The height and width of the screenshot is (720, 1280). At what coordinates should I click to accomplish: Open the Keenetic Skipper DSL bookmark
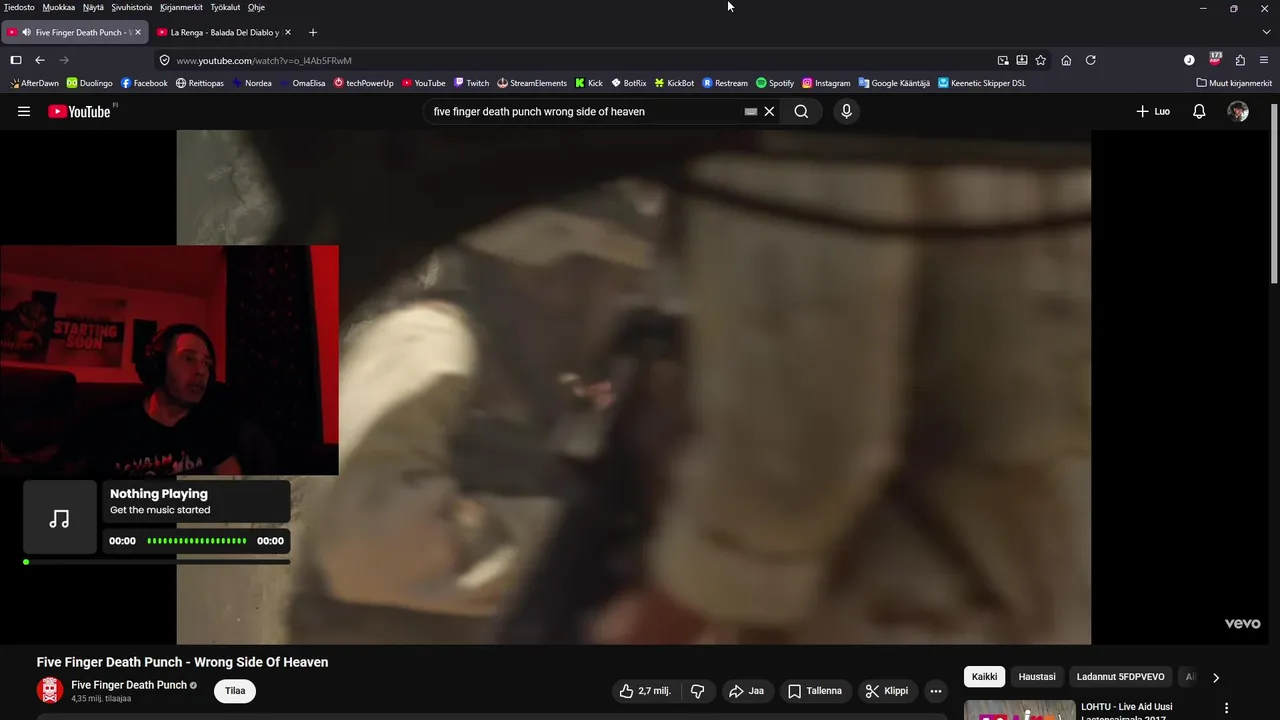coord(982,83)
